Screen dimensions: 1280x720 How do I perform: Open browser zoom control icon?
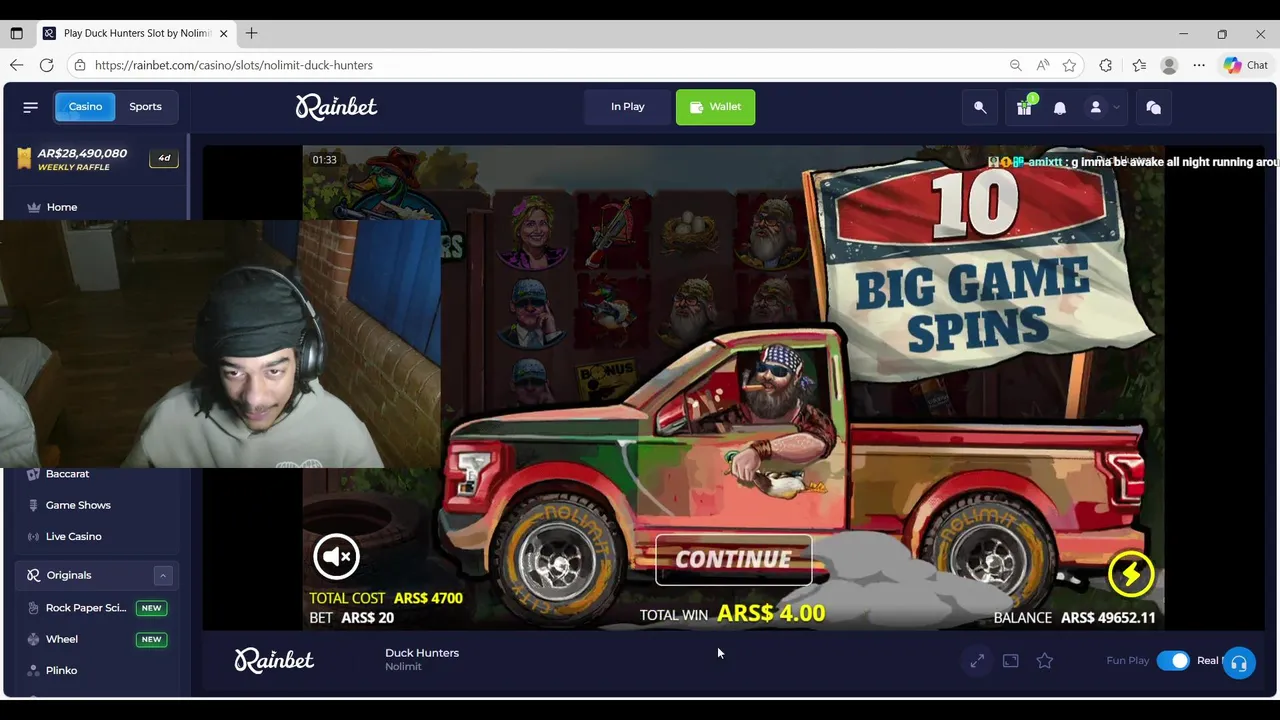pos(1016,65)
